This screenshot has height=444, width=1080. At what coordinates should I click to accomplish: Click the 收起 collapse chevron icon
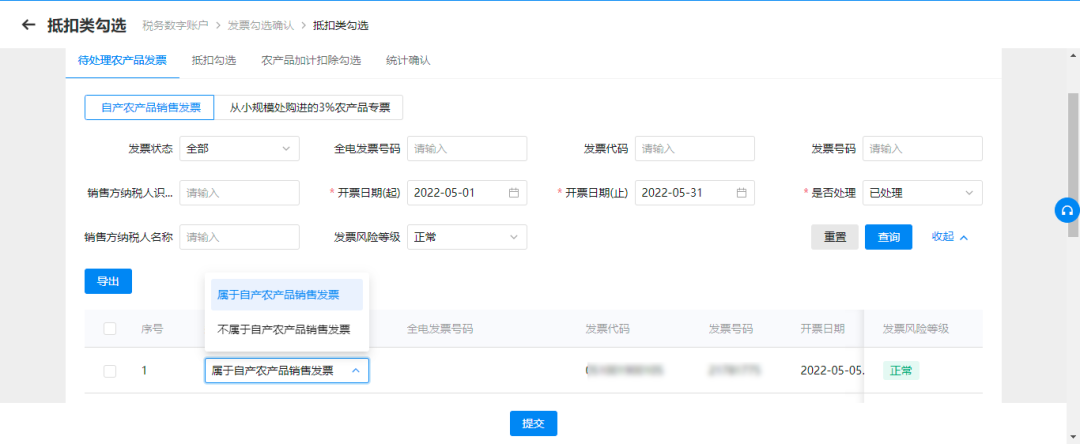coord(964,237)
